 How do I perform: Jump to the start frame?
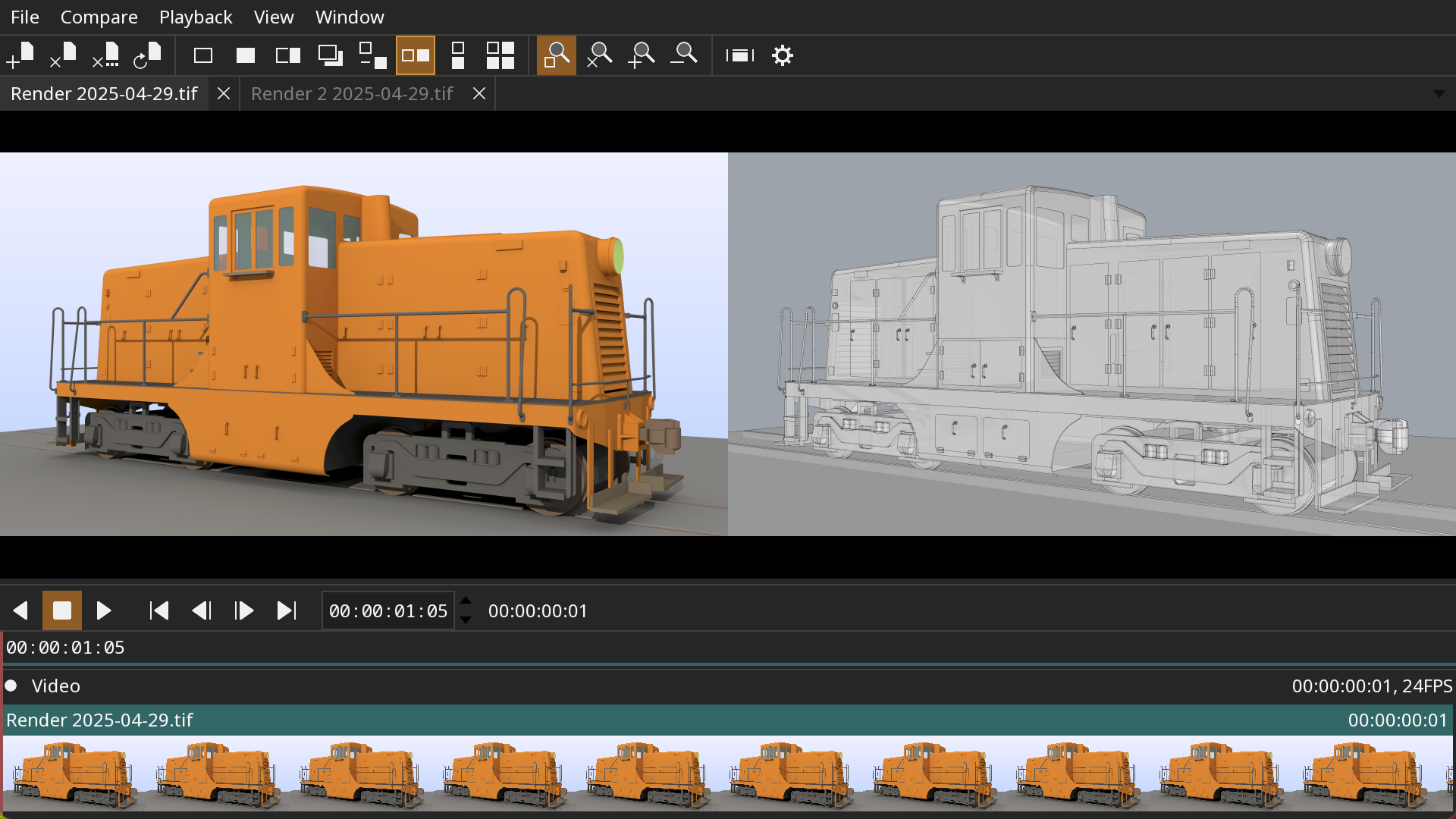click(x=159, y=610)
